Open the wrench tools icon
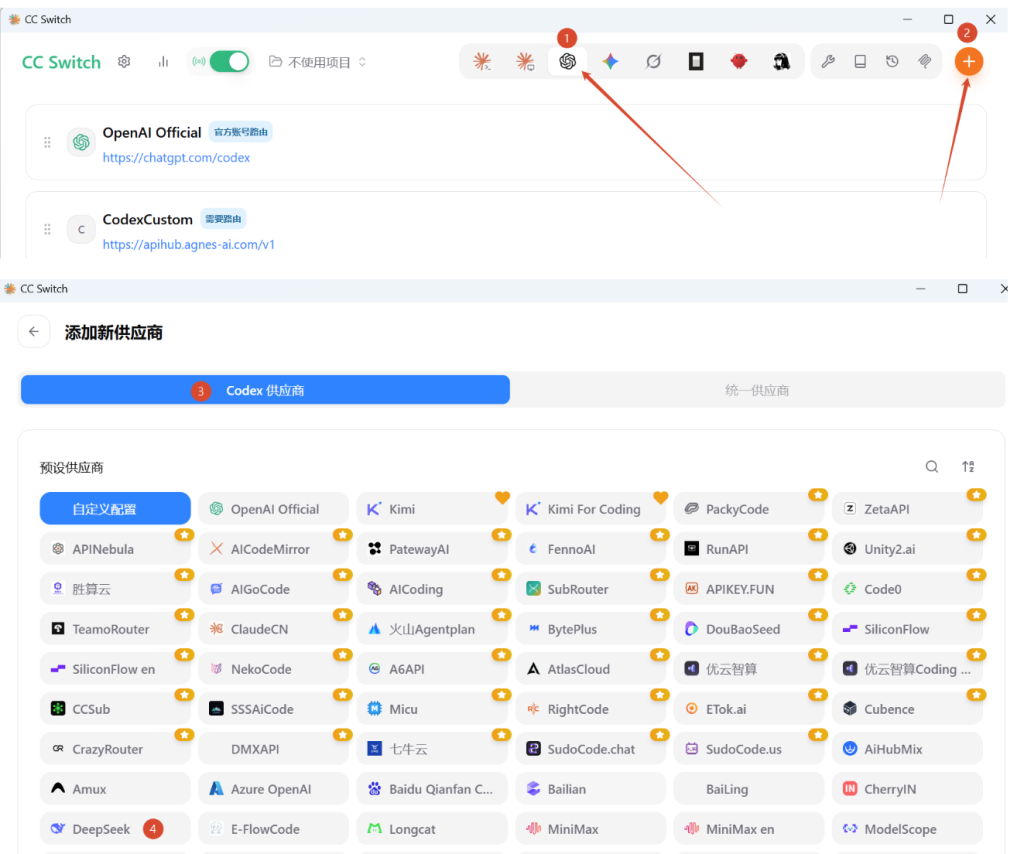 click(828, 61)
